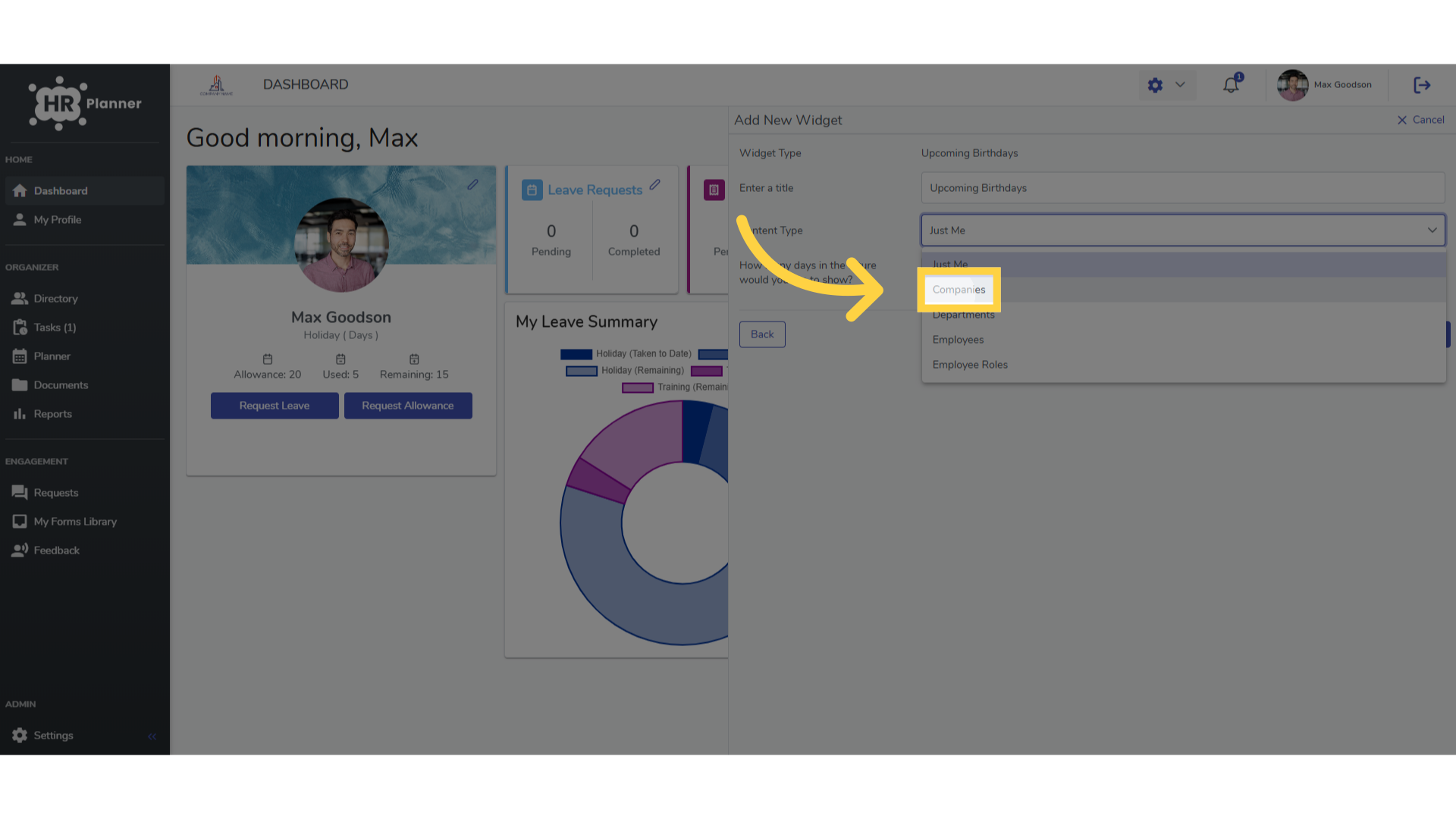The width and height of the screenshot is (1456, 819).
Task: Click the My Forms Library icon
Action: (x=20, y=522)
